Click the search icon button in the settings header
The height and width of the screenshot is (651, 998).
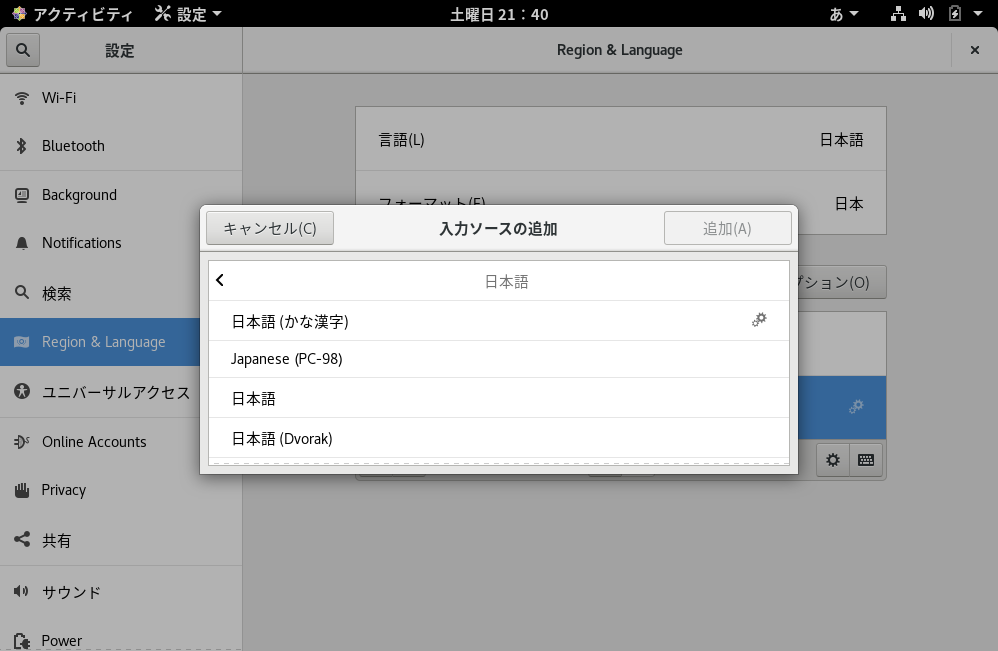[23, 50]
